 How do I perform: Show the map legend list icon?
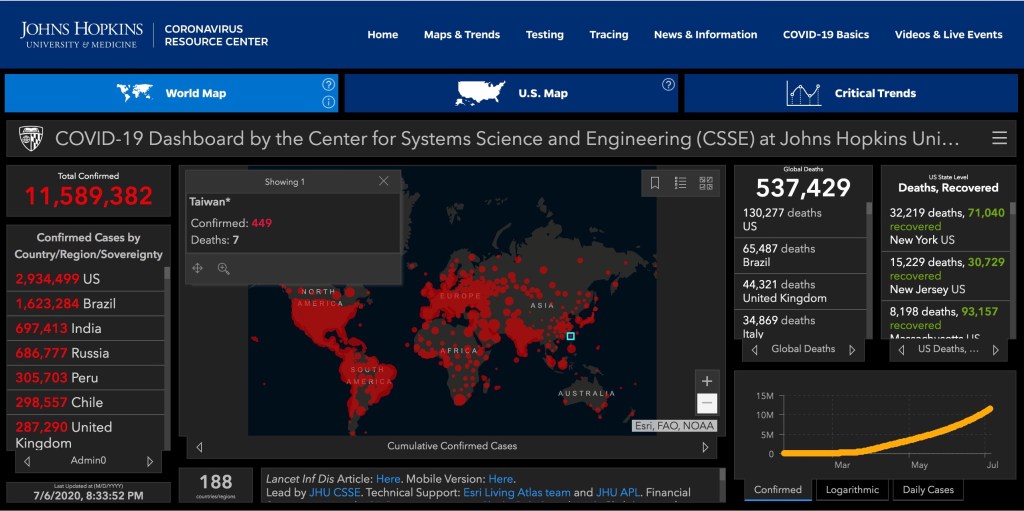[x=680, y=183]
